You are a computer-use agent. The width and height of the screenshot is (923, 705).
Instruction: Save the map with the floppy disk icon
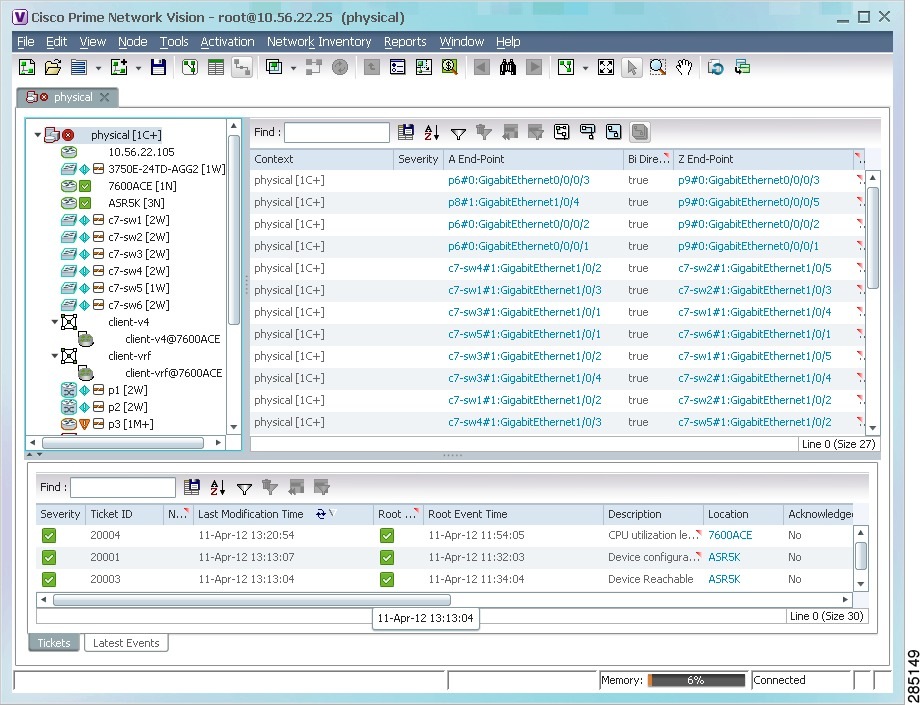158,67
